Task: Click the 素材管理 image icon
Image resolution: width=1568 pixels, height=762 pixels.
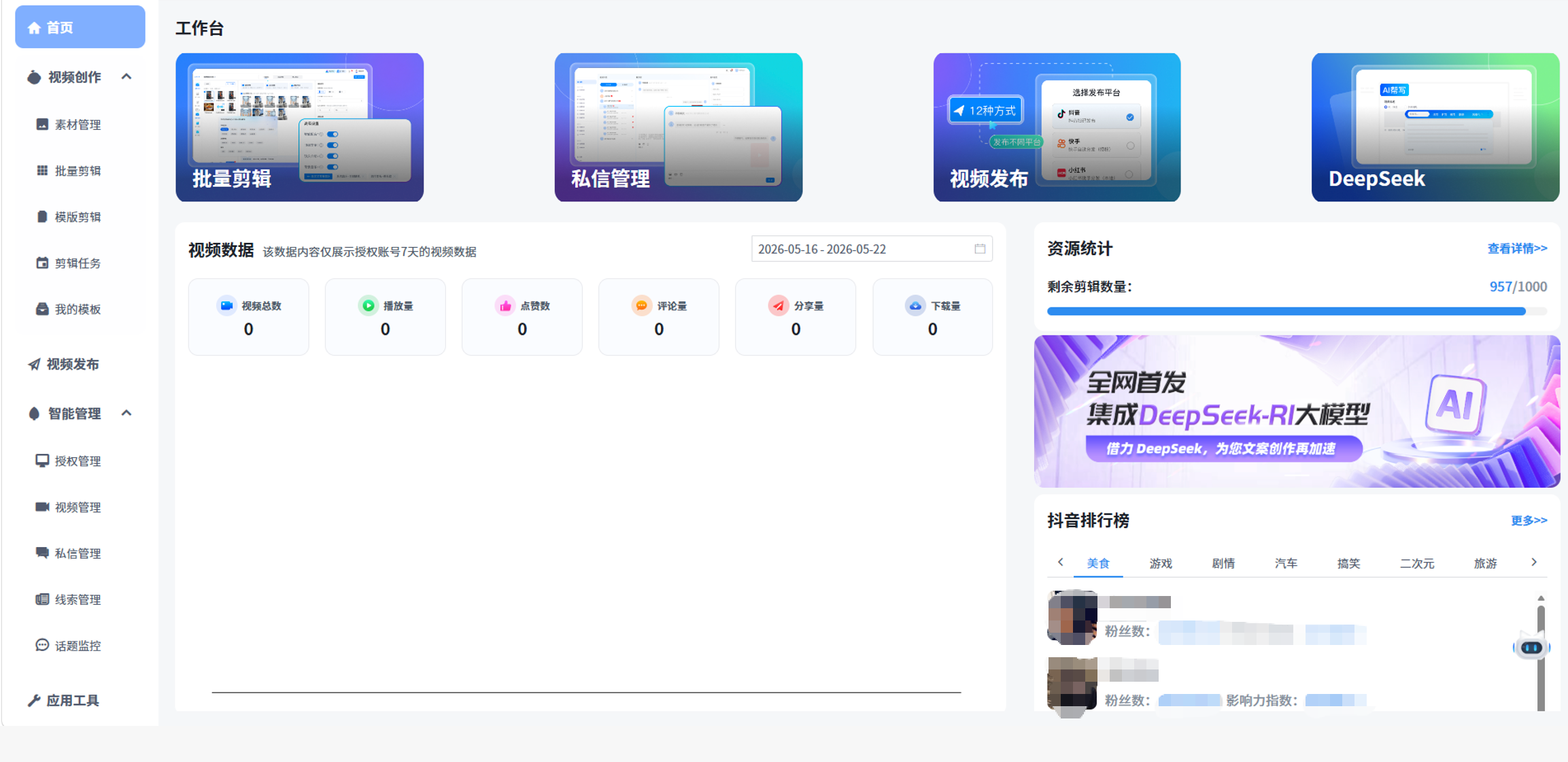Action: (x=42, y=125)
